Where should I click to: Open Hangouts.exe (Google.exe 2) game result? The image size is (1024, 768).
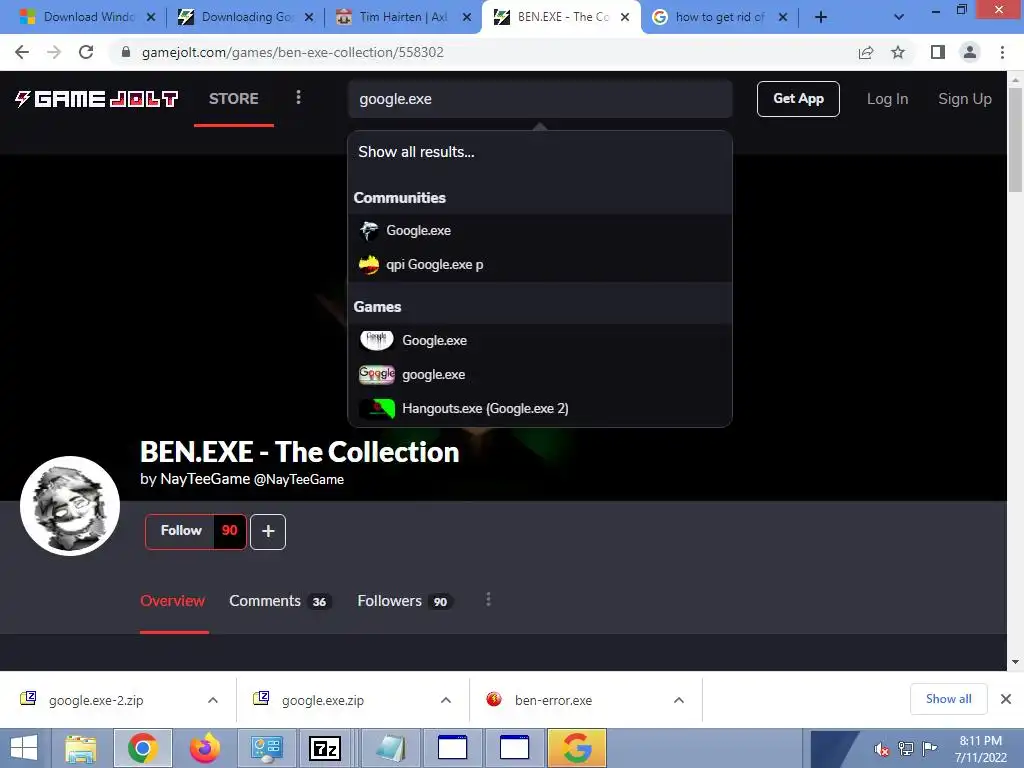[x=539, y=408]
